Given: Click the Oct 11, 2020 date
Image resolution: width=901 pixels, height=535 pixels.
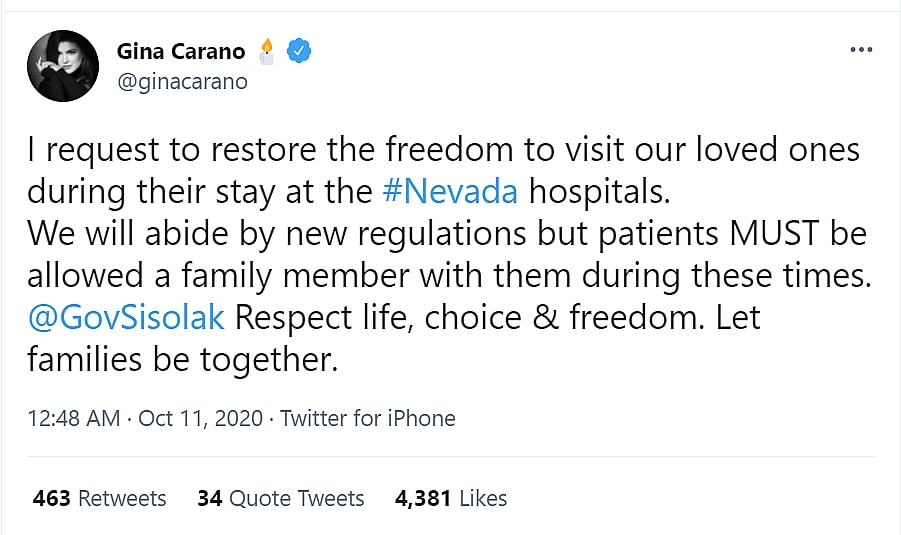Looking at the screenshot, I should tap(199, 418).
